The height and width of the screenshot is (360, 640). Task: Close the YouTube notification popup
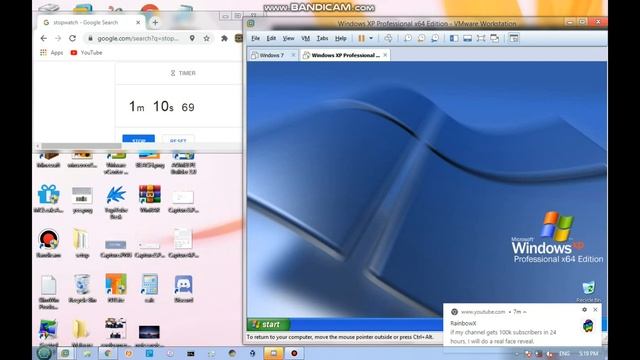595,310
